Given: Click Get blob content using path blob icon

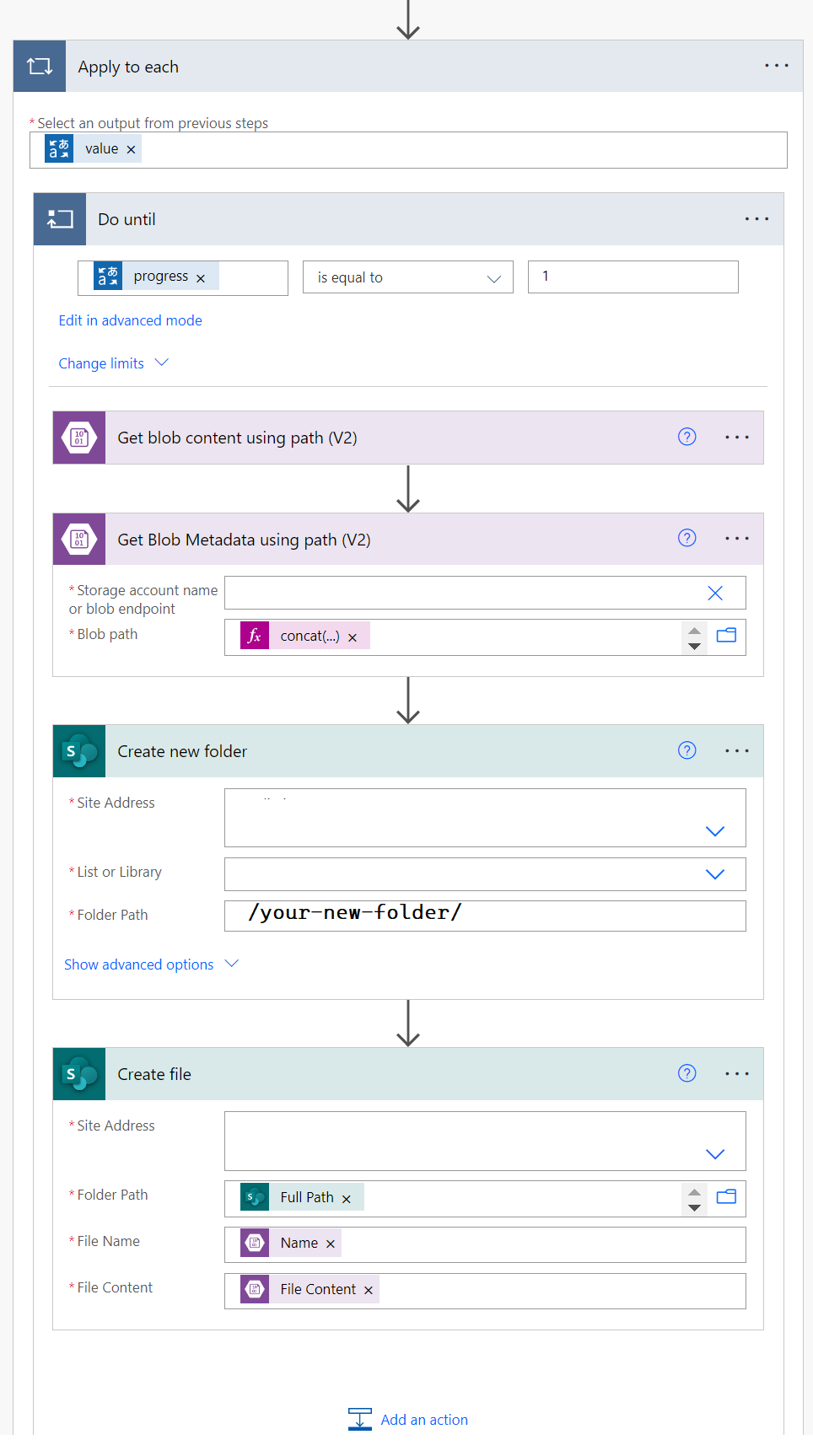Looking at the screenshot, I should (x=79, y=438).
